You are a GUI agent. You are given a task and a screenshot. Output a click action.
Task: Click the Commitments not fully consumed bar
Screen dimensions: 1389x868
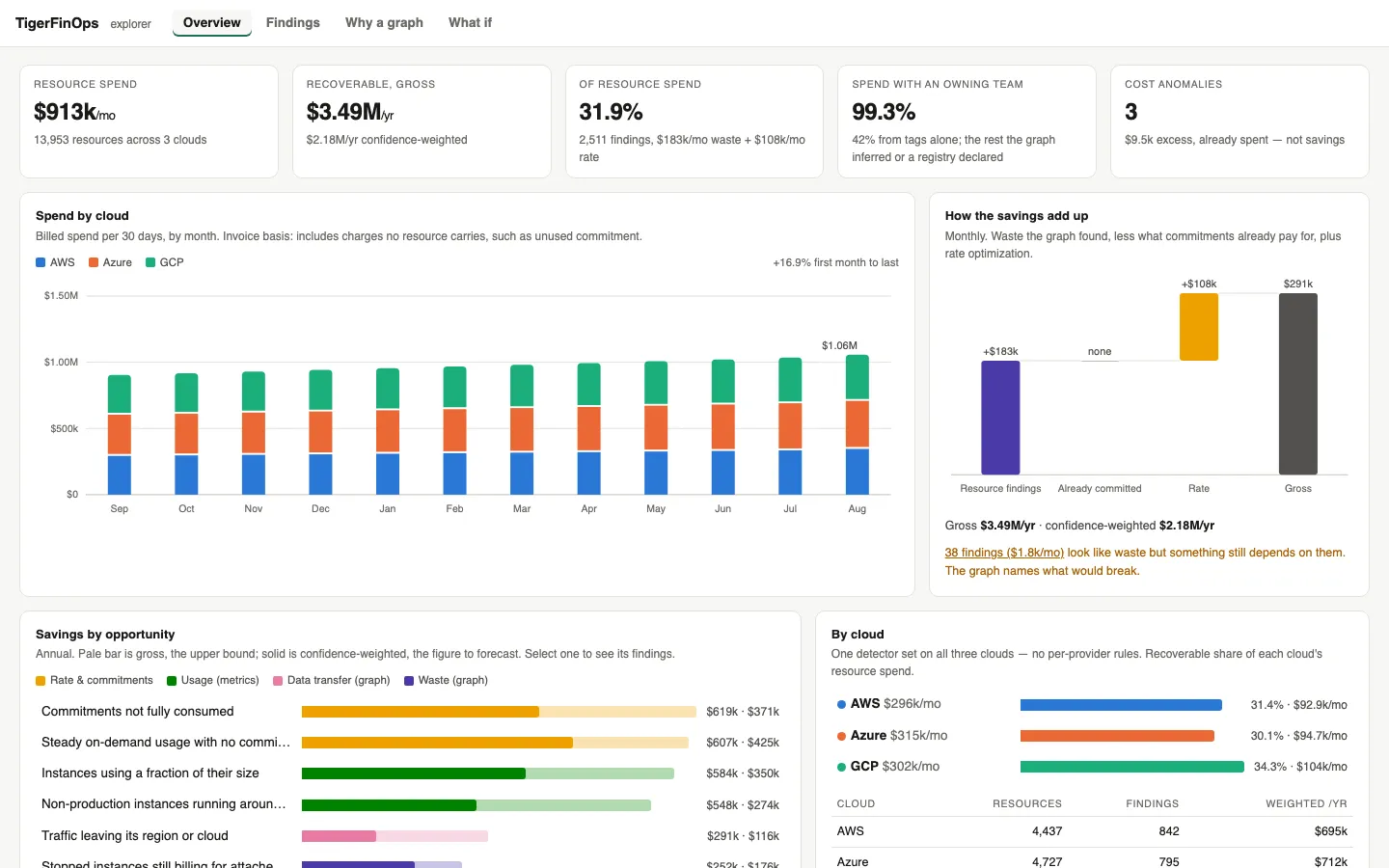pyautogui.click(x=499, y=712)
